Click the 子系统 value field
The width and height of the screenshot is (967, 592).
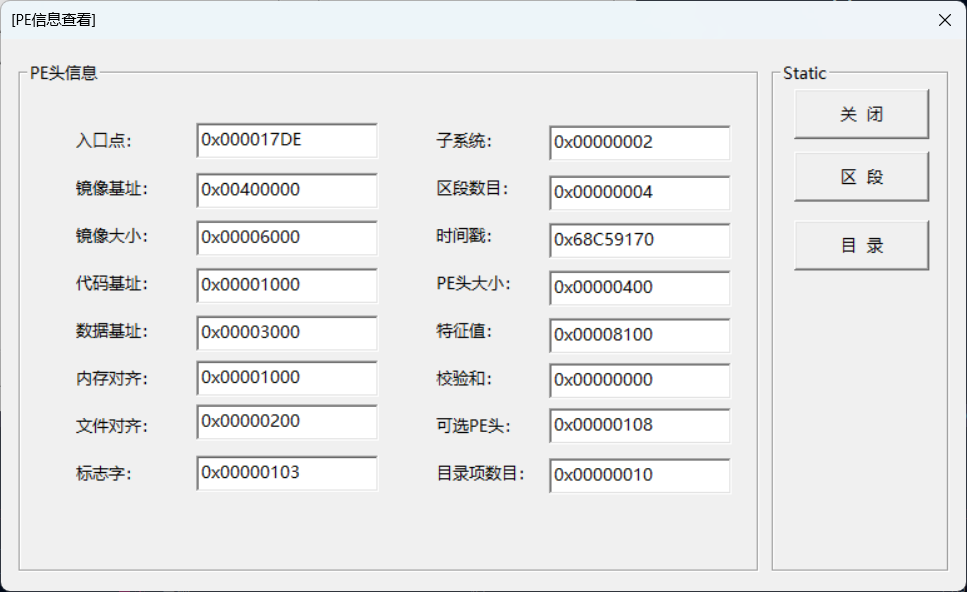pos(639,143)
